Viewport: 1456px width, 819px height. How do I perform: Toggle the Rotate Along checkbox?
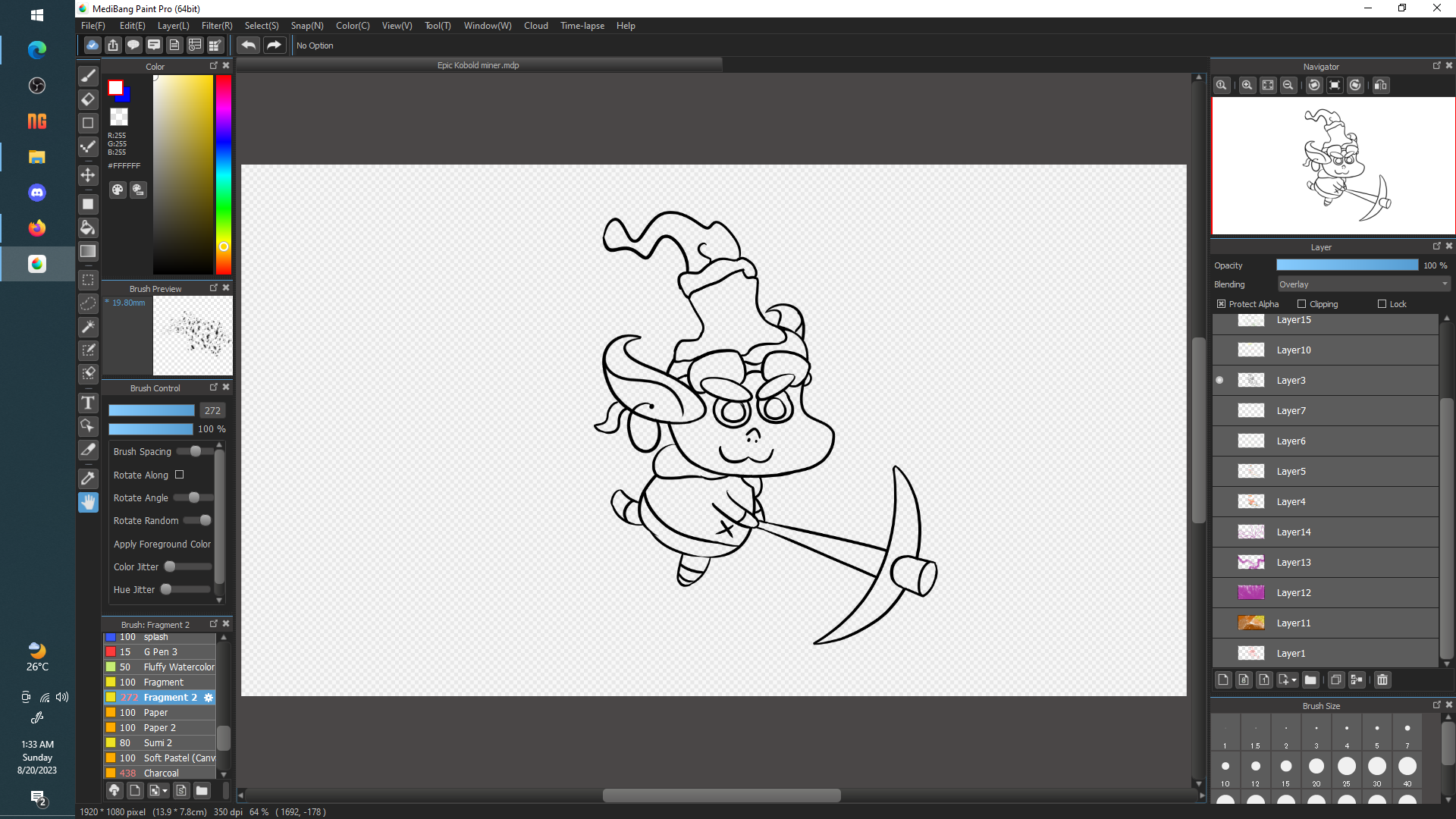pos(180,475)
